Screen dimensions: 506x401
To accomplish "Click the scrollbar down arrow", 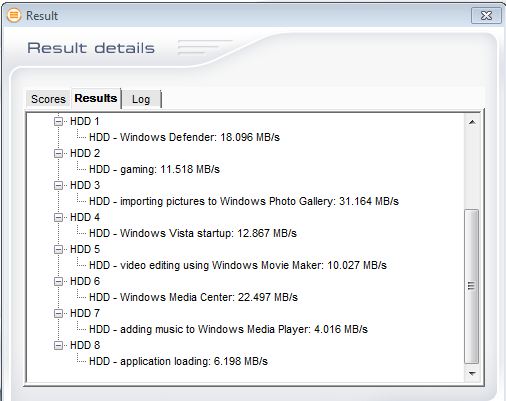I will click(472, 373).
